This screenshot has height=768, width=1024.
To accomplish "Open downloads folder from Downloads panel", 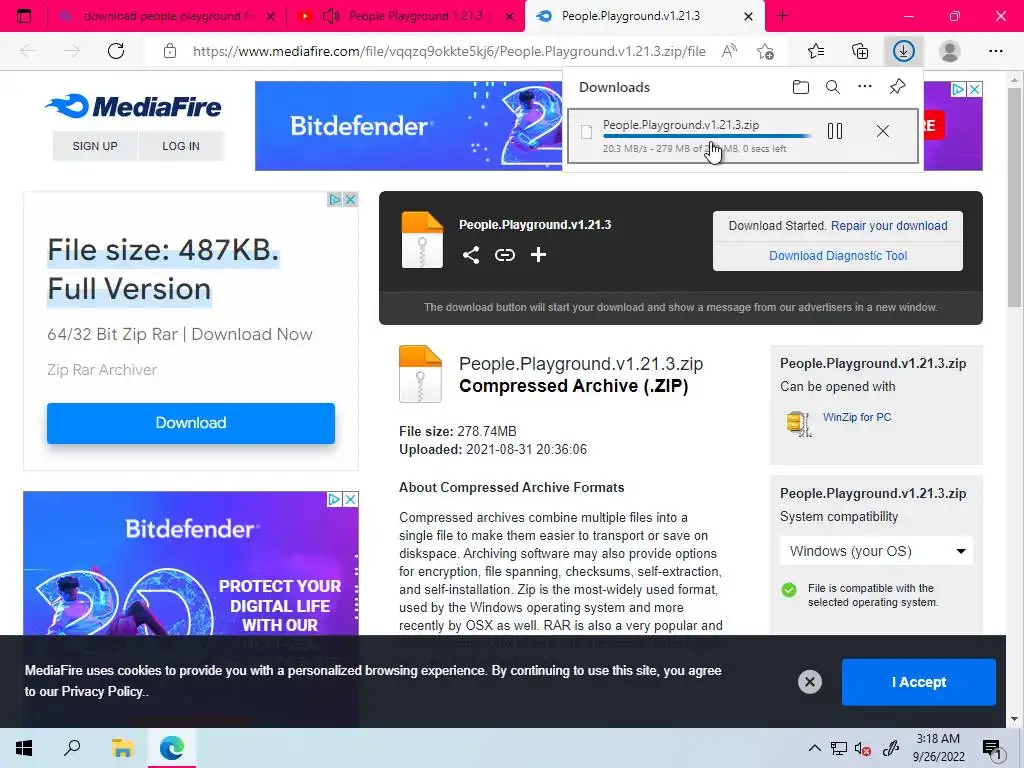I will pos(801,87).
